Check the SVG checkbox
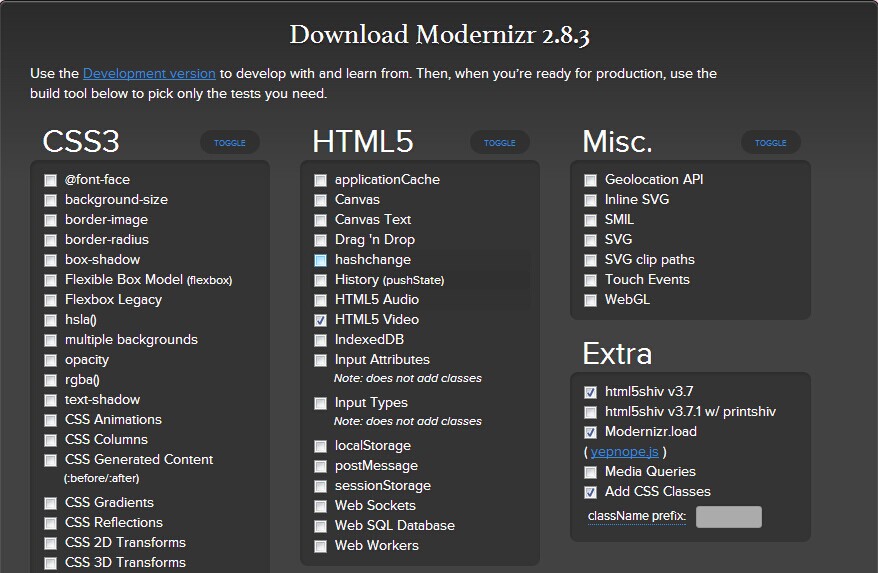Viewport: 878px width, 573px height. (590, 240)
